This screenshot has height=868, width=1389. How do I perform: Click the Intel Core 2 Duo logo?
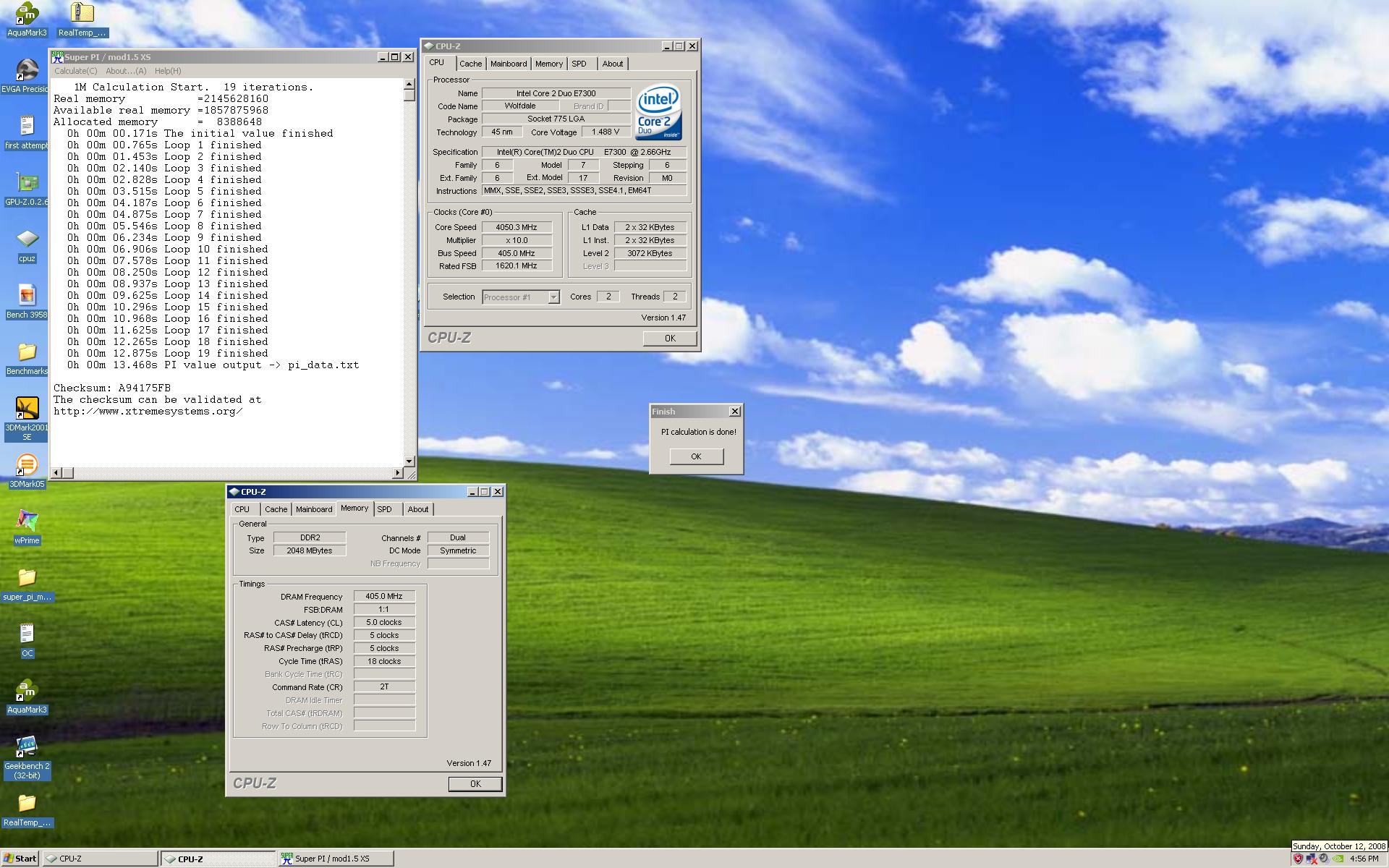[x=658, y=113]
